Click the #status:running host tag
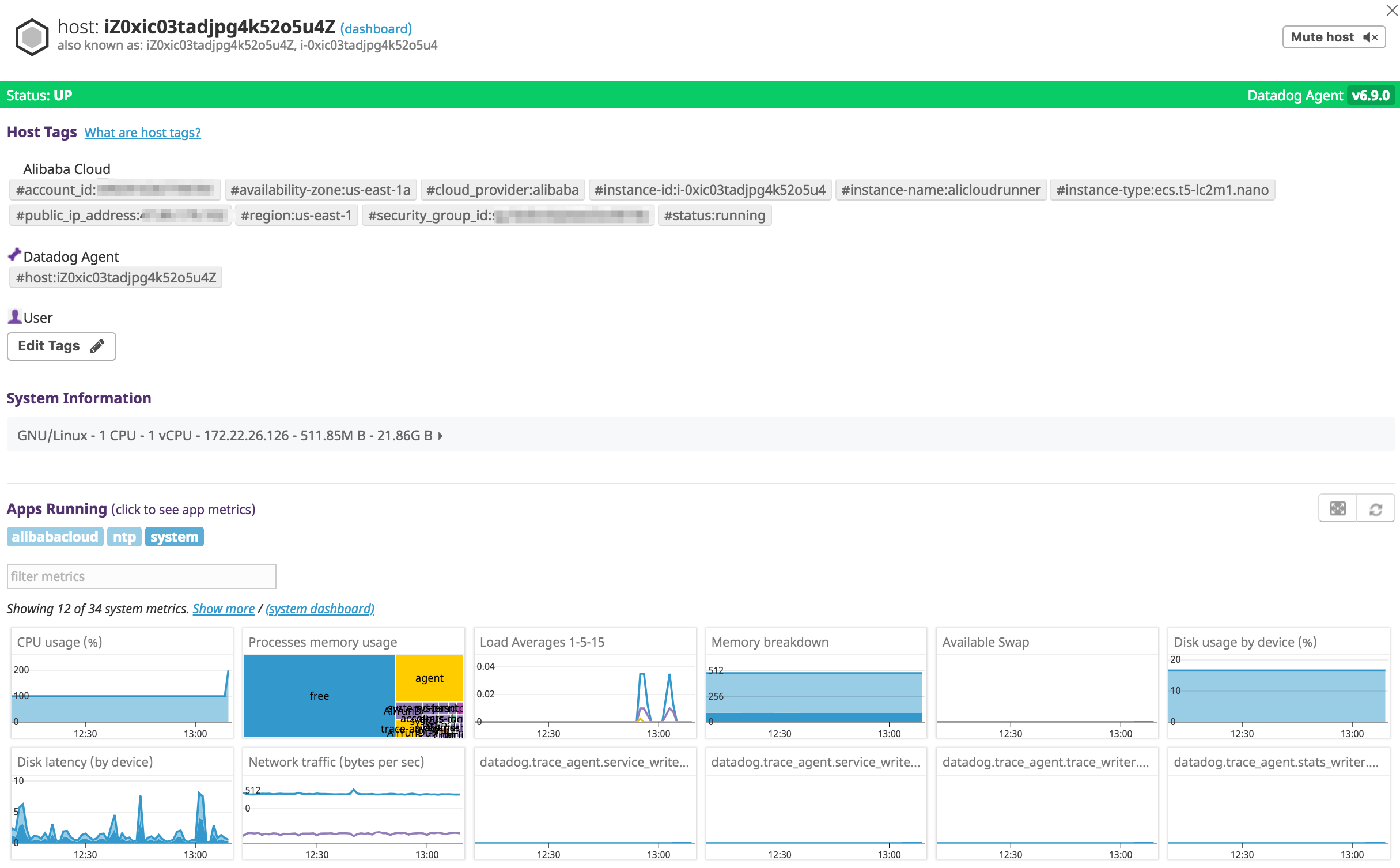Screen dimensions: 1400x868 714,215
